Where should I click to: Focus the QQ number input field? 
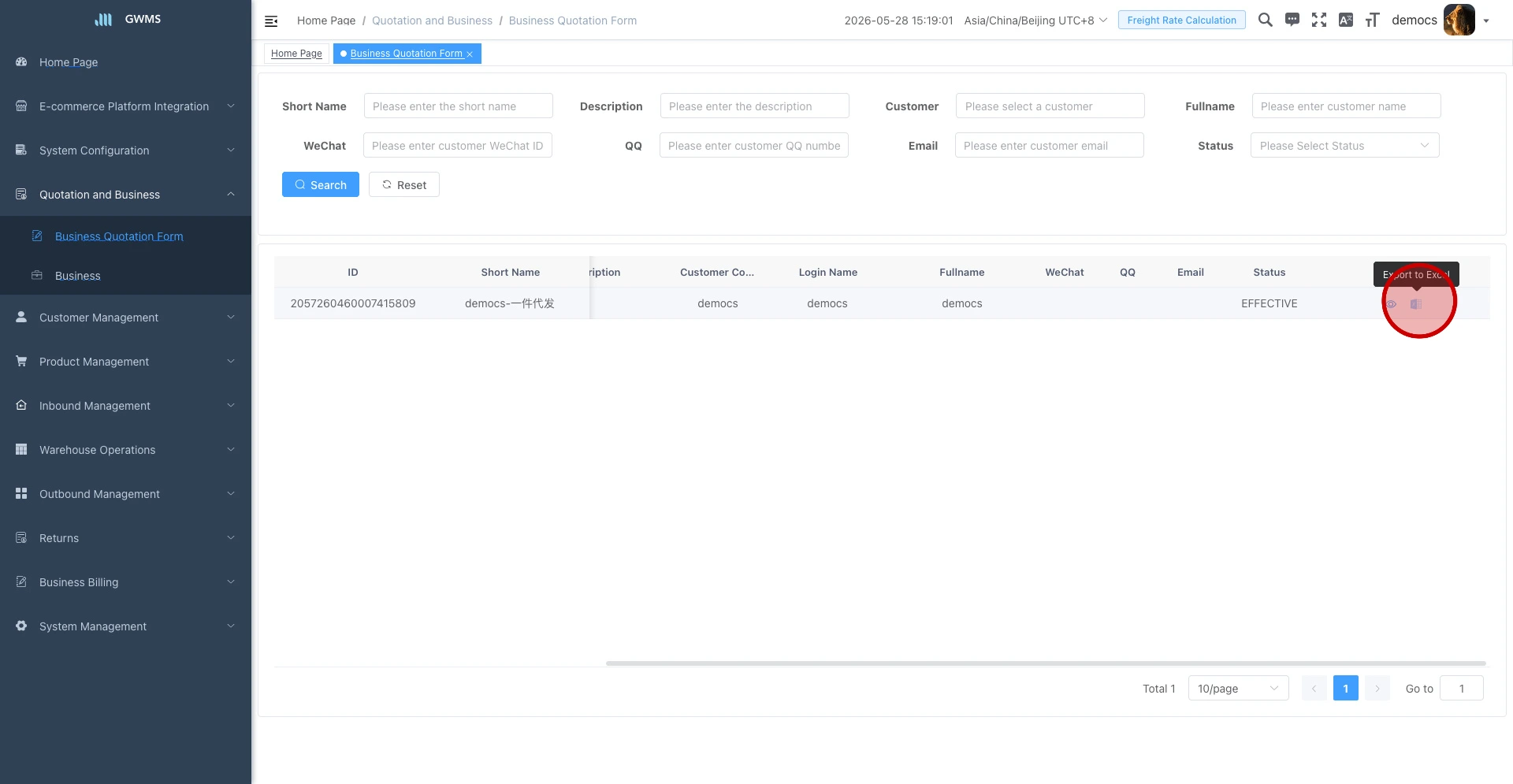[754, 146]
